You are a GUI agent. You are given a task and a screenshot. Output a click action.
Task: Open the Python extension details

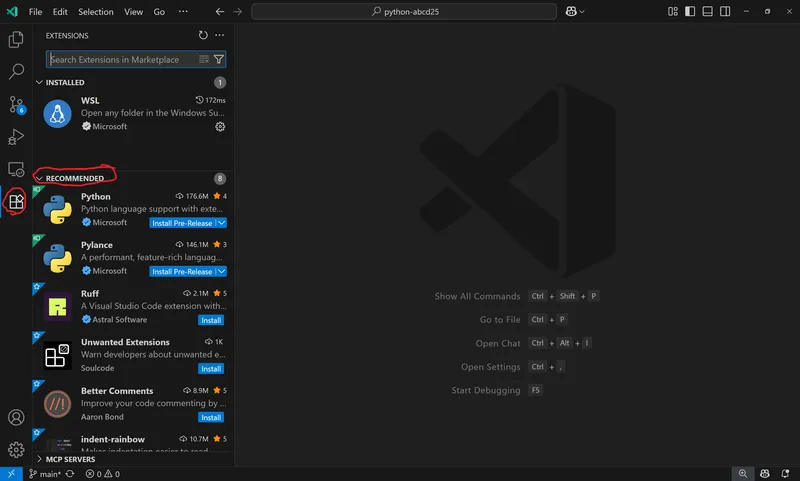coord(134,210)
